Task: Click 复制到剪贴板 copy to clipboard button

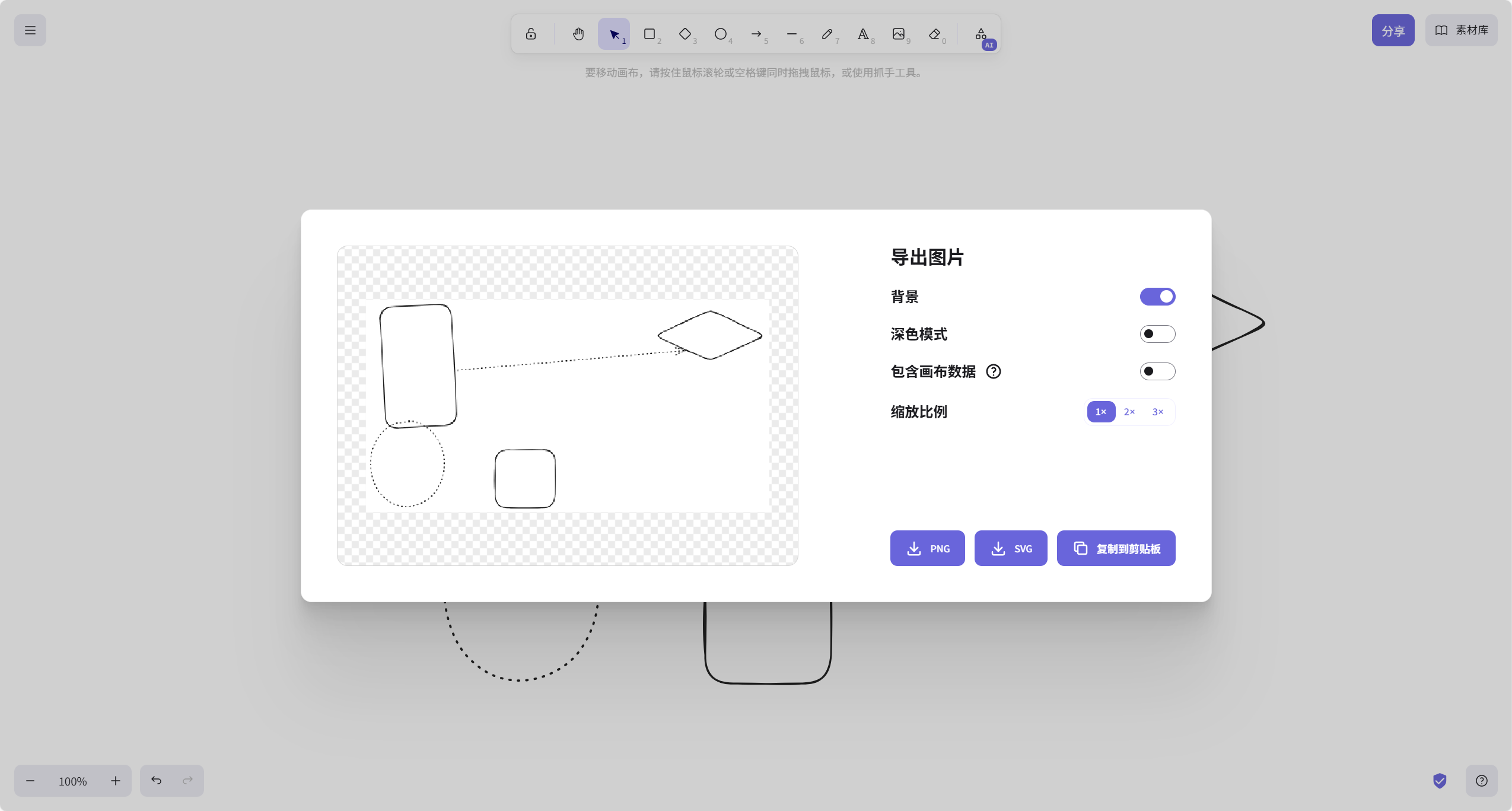Action: pyautogui.click(x=1116, y=548)
